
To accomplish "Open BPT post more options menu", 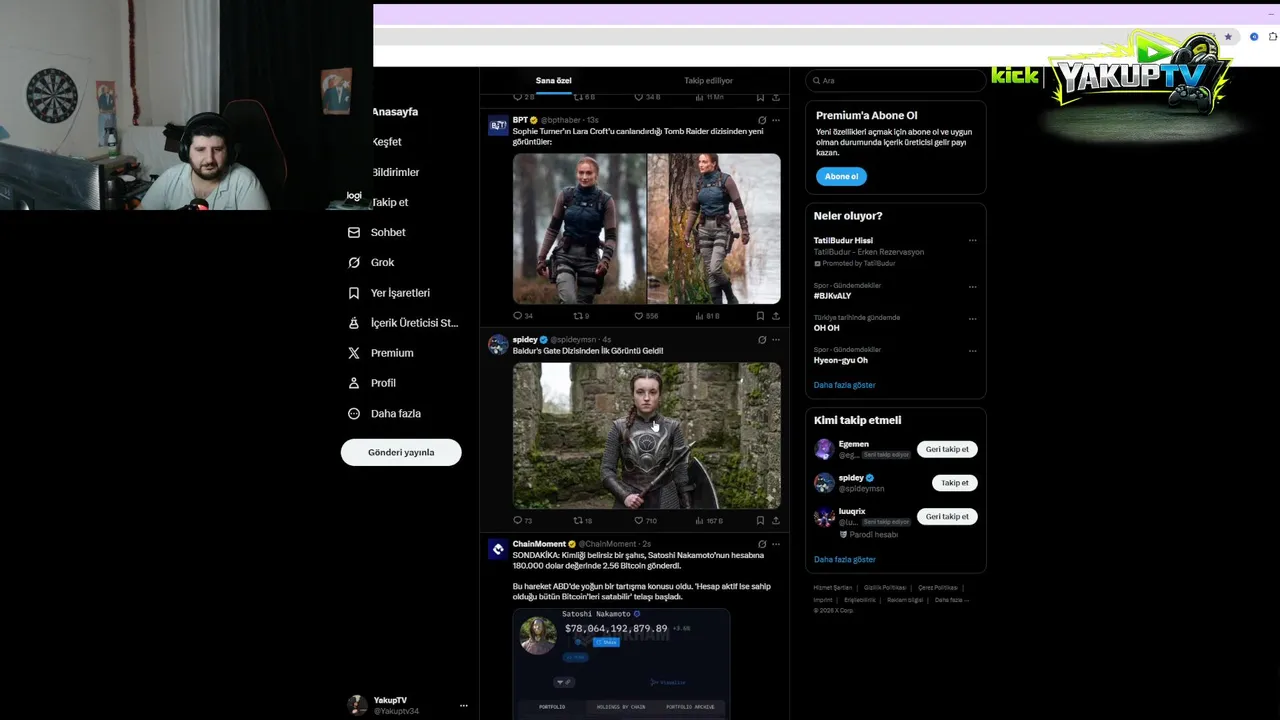I will point(776,120).
